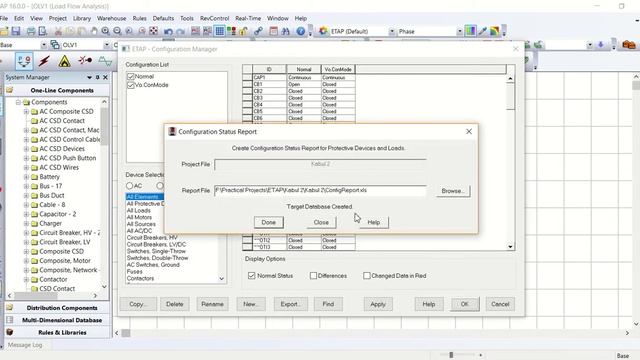This screenshot has width=640, height=360.
Task: Open System Manager panel options arrow
Action: [89, 77]
